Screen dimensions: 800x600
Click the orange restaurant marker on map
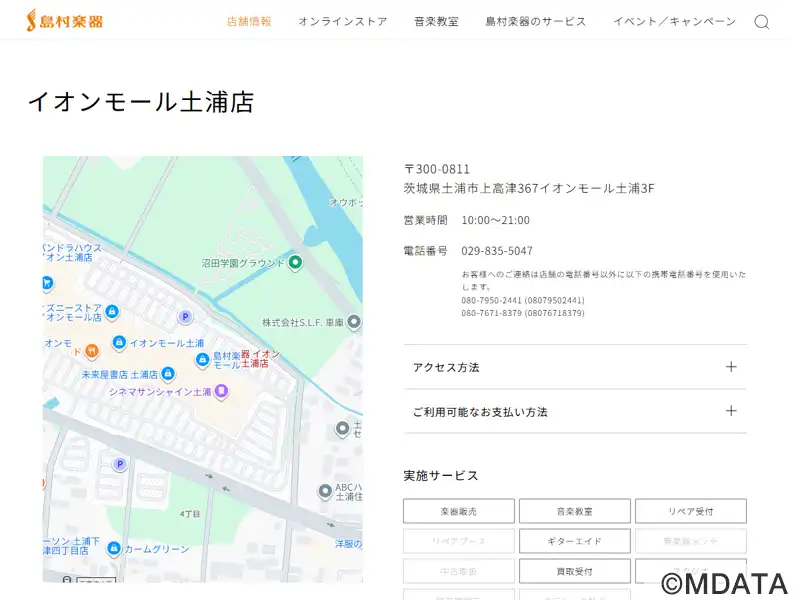[x=92, y=350]
